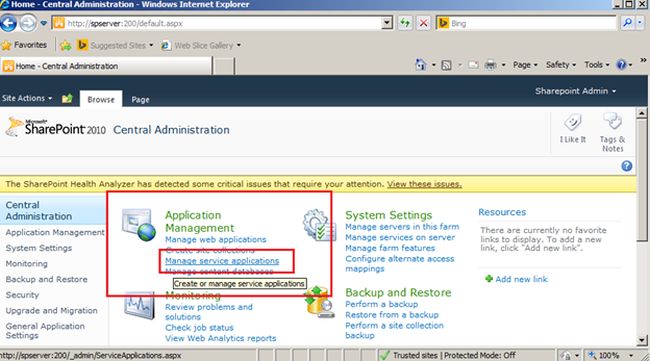Click the SharePoint 2010 logo

pos(56,128)
